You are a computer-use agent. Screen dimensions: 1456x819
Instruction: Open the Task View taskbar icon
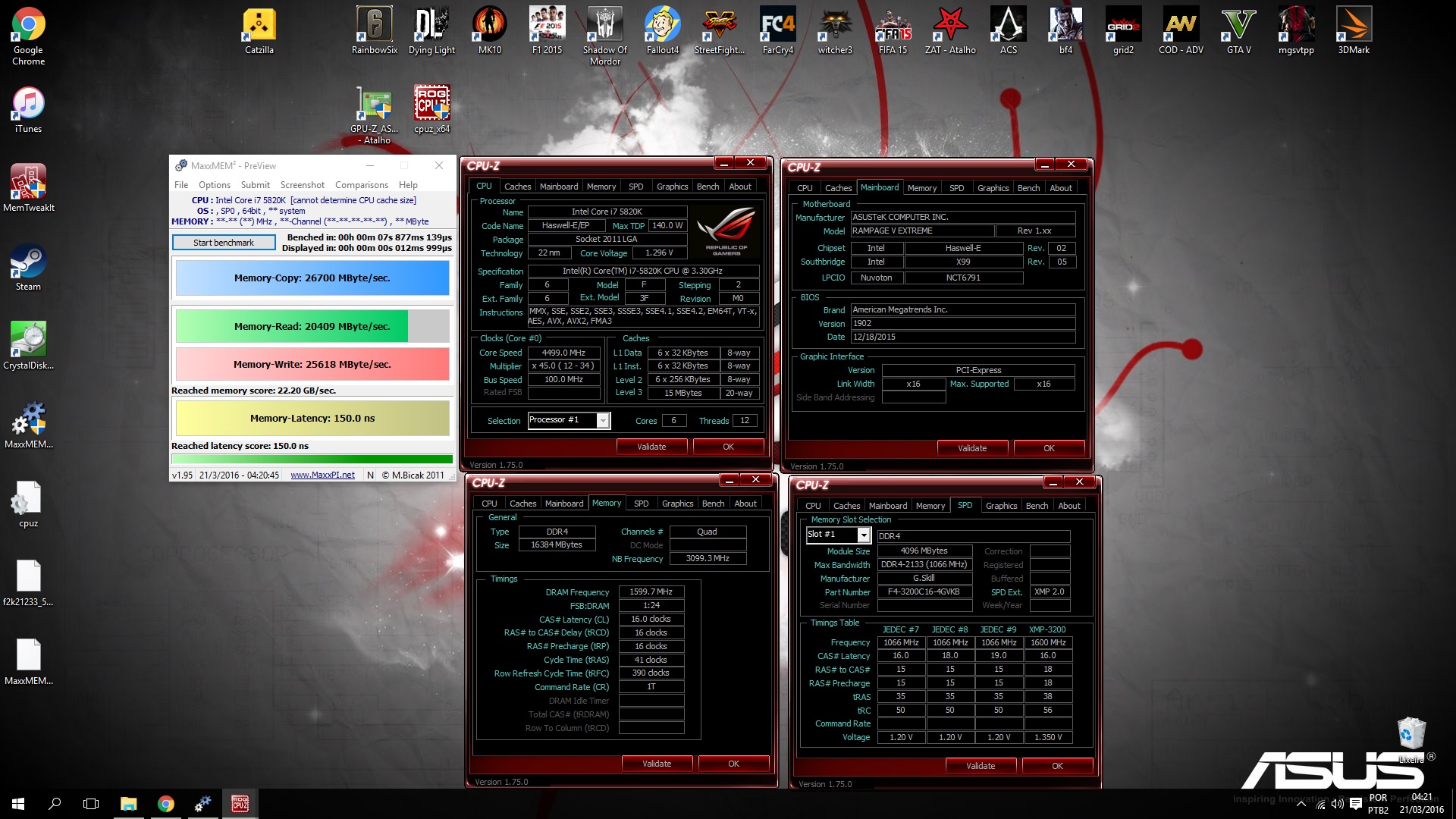[91, 804]
